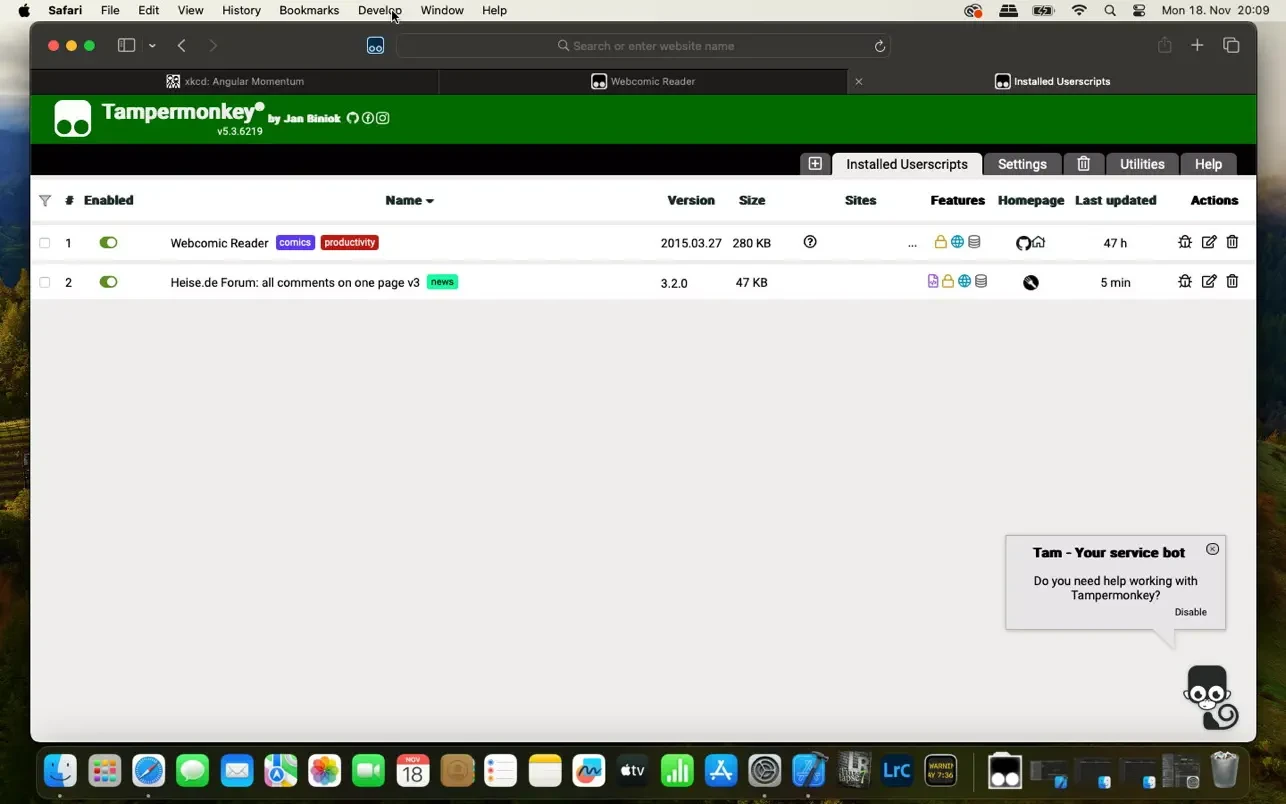This screenshot has height=804, width=1286.
Task: Open the trash tab with deleted scripts
Action: click(1083, 164)
